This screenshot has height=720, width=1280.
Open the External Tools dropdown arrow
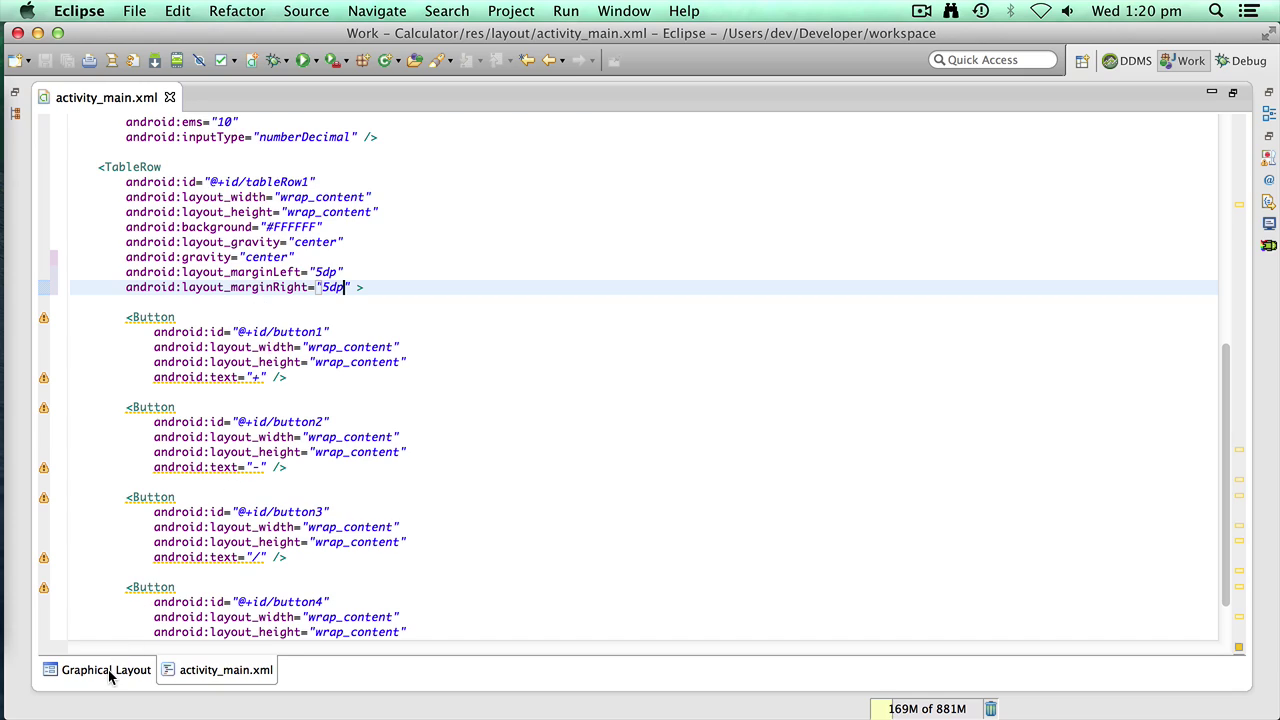[346, 61]
